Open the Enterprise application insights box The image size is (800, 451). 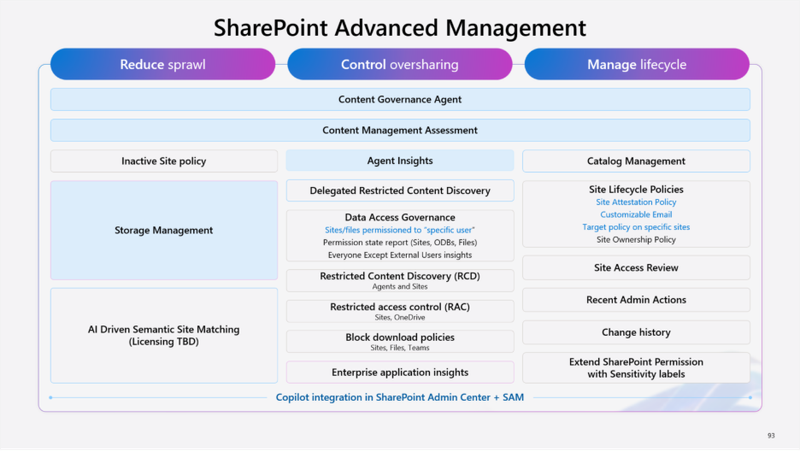tap(400, 372)
